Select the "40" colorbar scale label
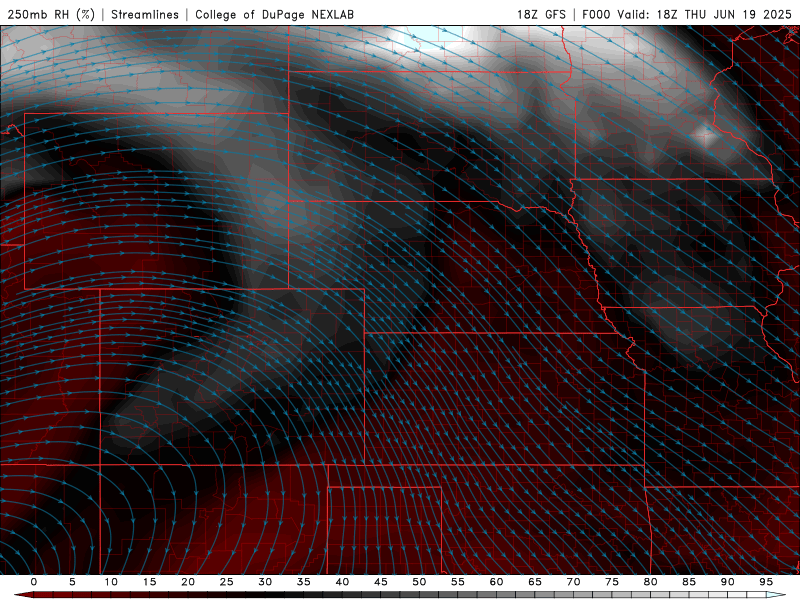 pos(342,582)
